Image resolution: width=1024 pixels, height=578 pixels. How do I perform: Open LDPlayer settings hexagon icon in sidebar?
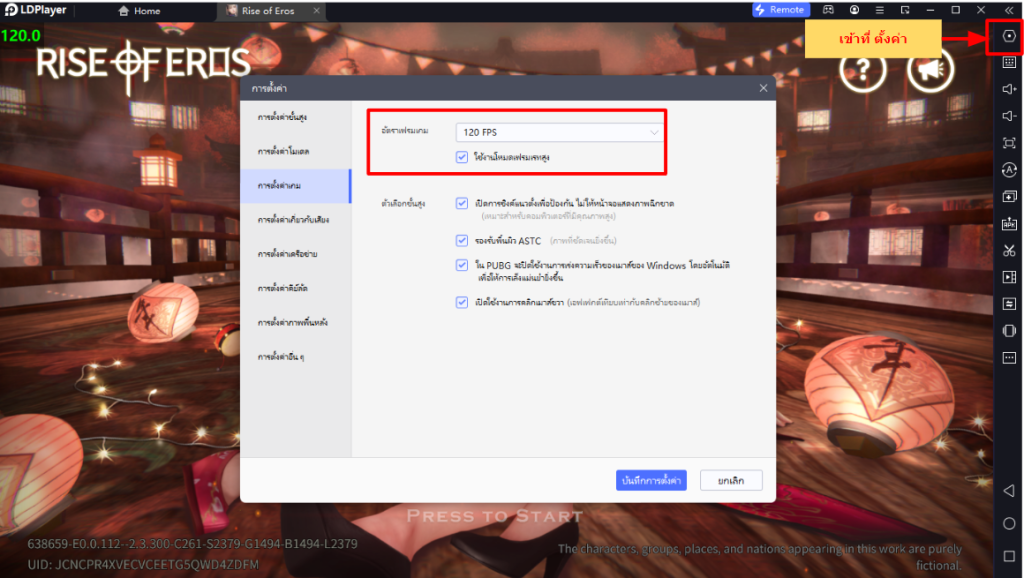(1009, 36)
